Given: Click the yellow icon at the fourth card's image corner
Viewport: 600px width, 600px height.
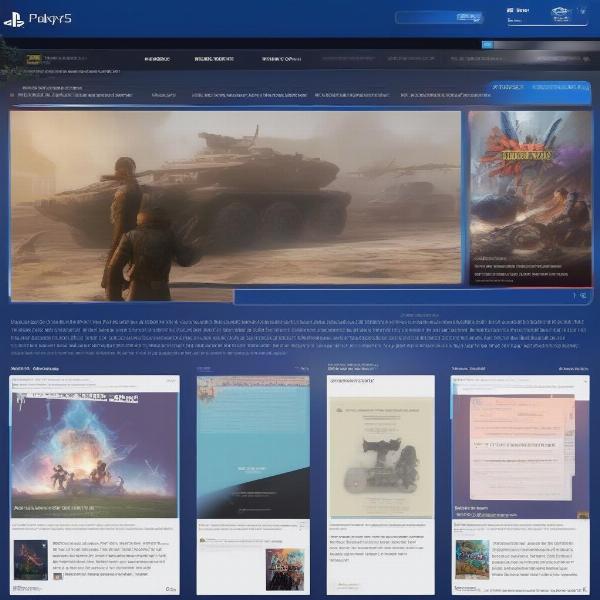Looking at the screenshot, I should tap(583, 515).
